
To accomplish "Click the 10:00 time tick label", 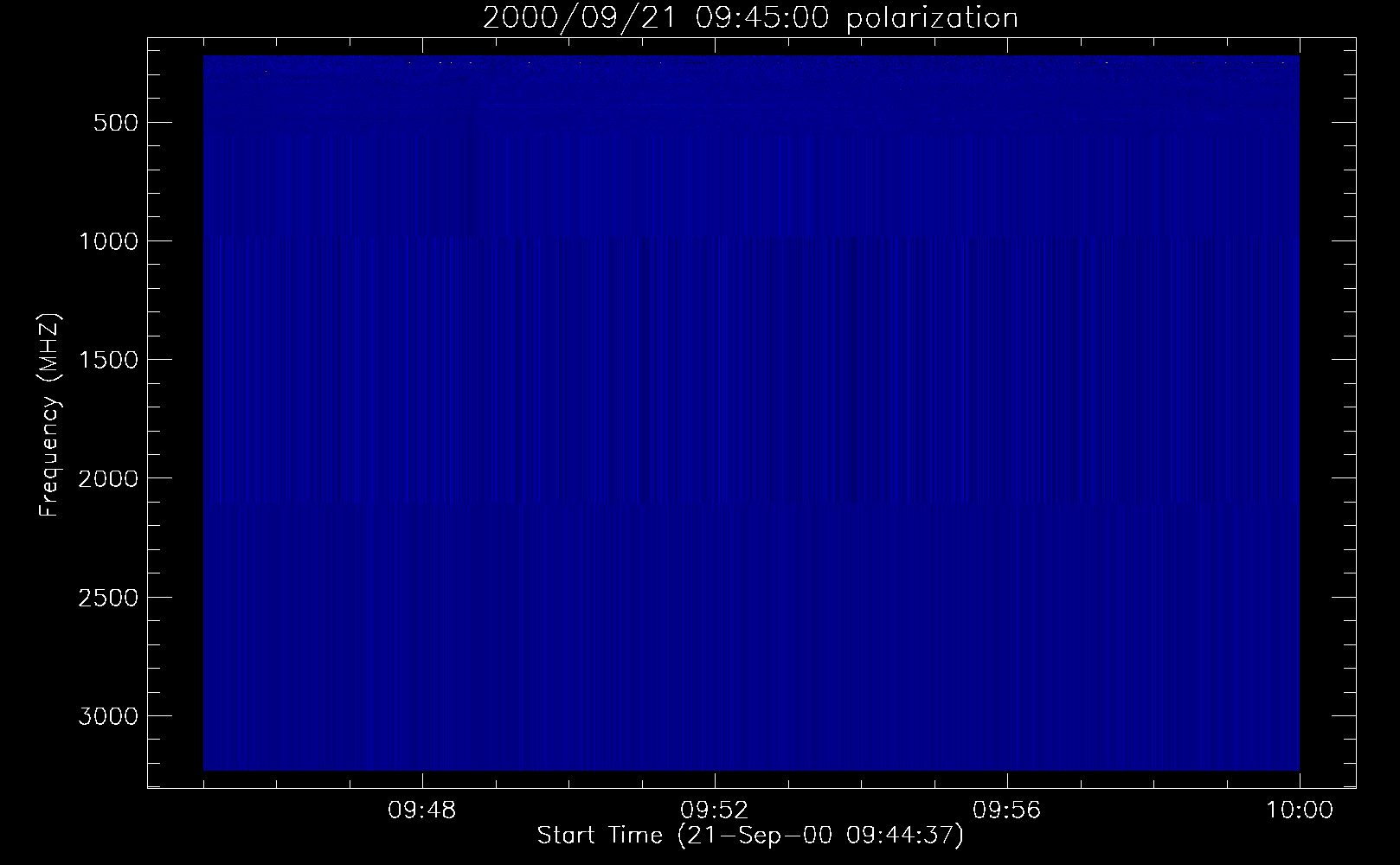I will pos(1299,811).
